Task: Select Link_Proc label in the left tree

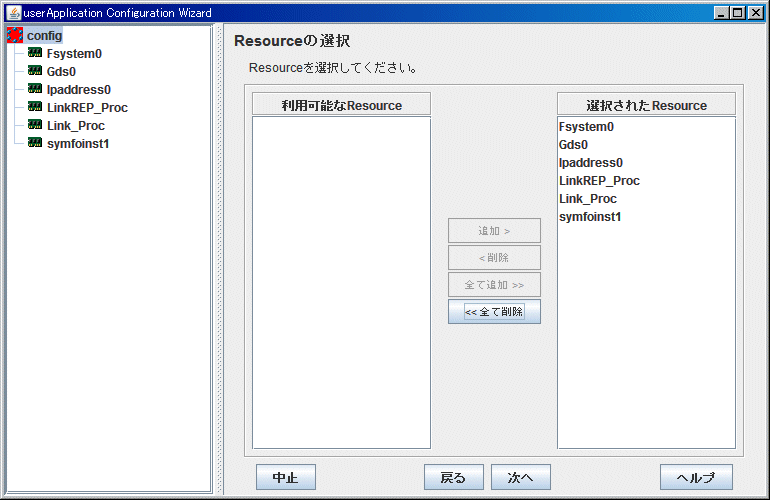Action: click(x=76, y=126)
